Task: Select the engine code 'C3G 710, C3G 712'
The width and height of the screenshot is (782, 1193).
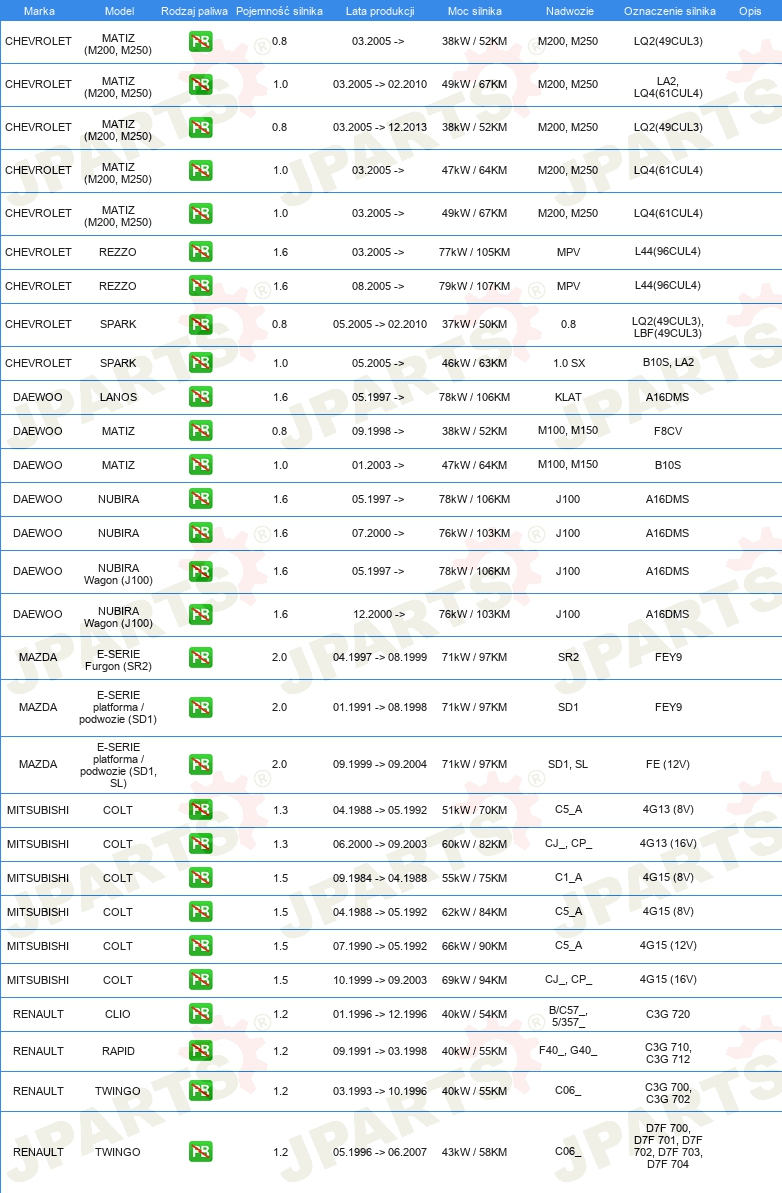Action: (668, 1053)
